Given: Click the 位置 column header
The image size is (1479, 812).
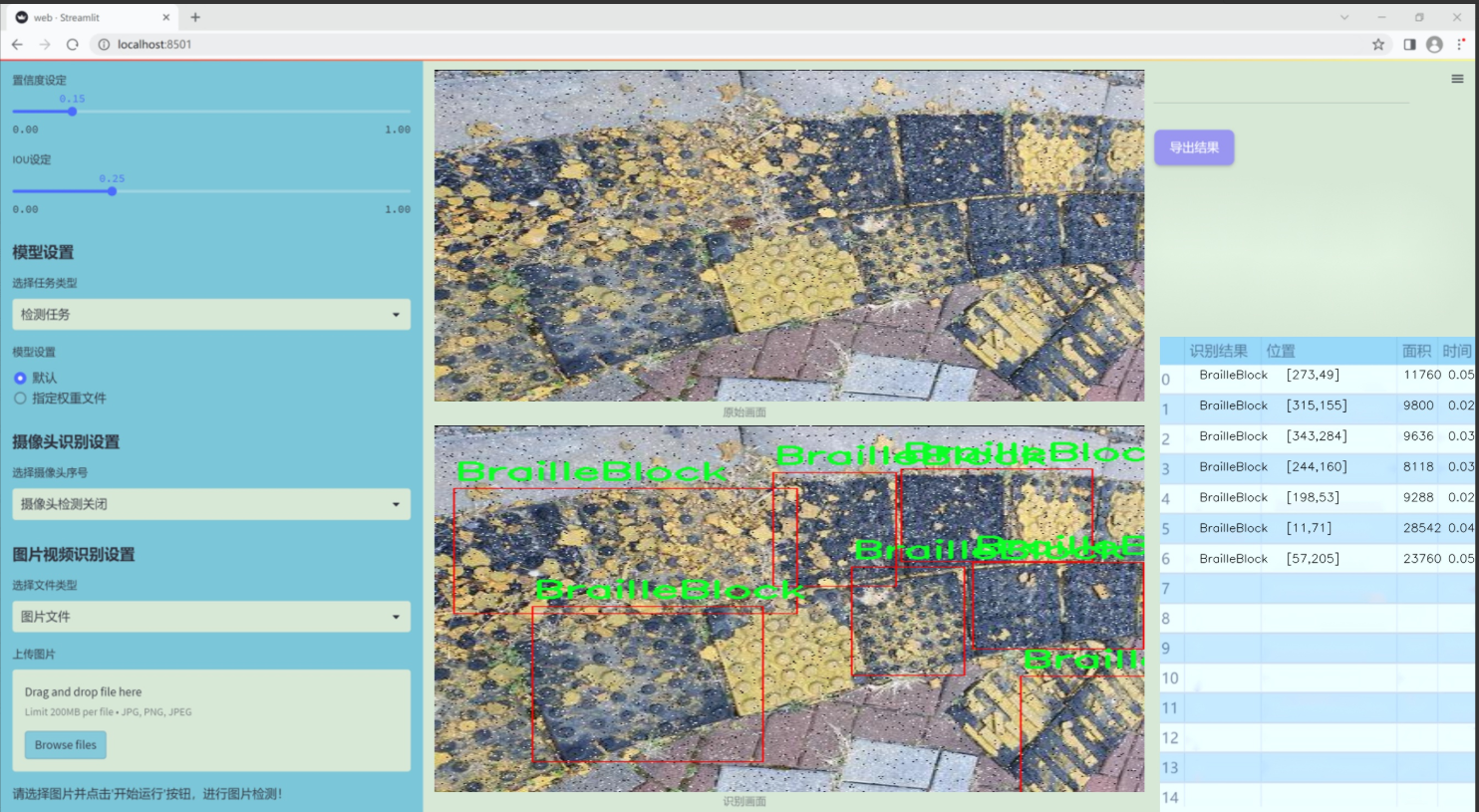Looking at the screenshot, I should [1281, 351].
